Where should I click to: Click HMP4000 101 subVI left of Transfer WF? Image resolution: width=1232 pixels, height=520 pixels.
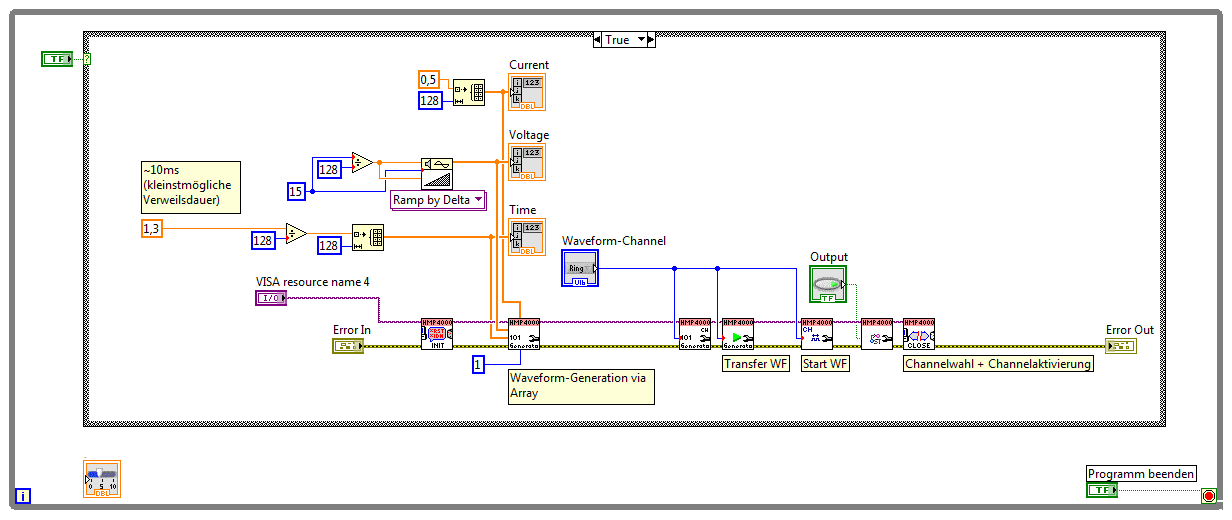[x=694, y=333]
